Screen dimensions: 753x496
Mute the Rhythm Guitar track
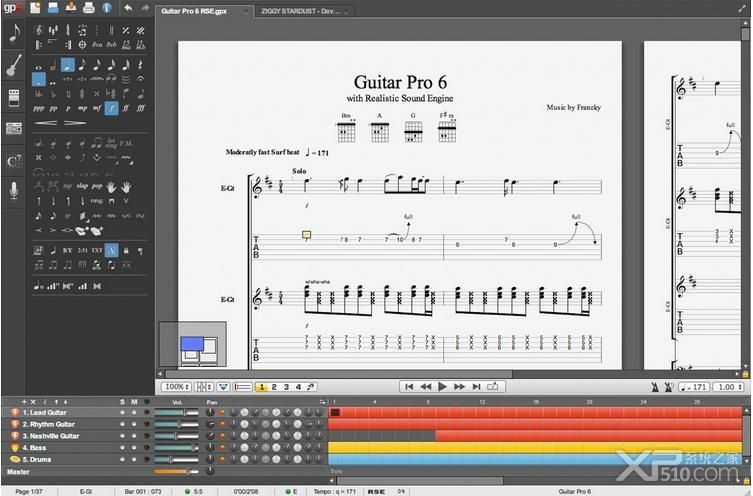[x=134, y=424]
